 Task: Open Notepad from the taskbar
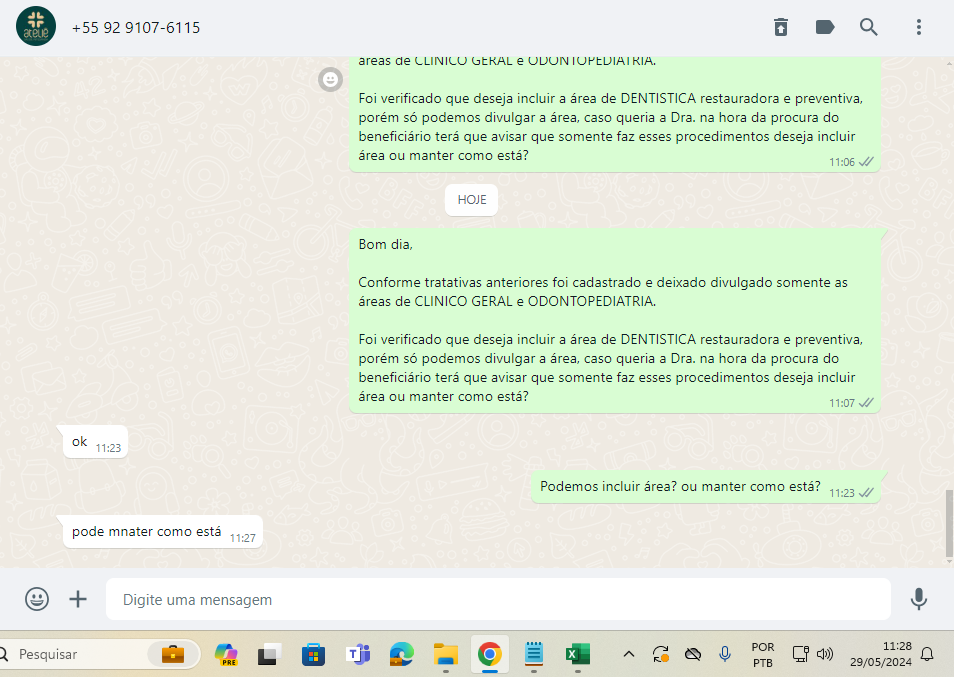click(534, 654)
